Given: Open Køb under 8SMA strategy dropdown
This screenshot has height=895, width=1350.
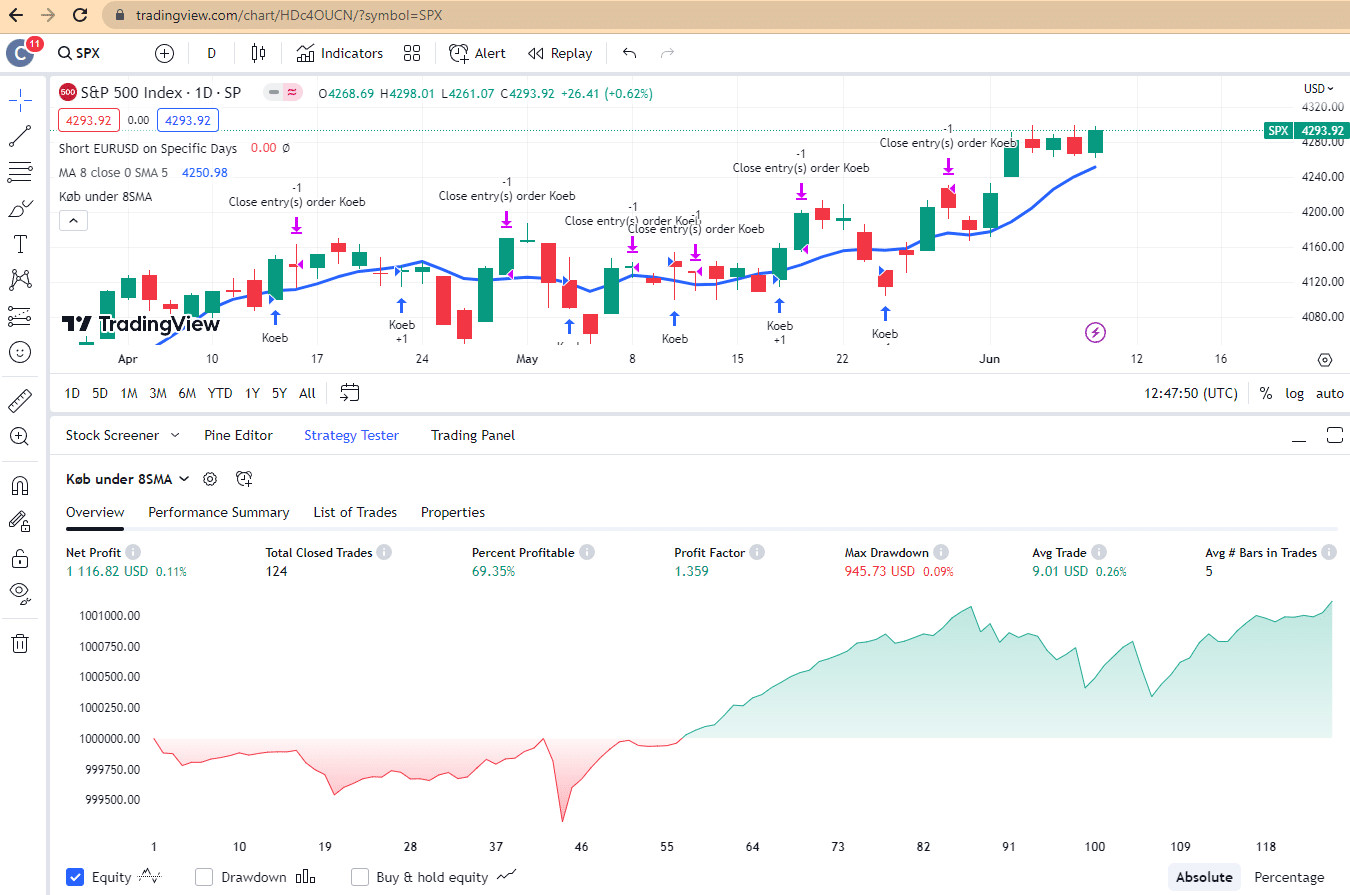Looking at the screenshot, I should coord(128,479).
